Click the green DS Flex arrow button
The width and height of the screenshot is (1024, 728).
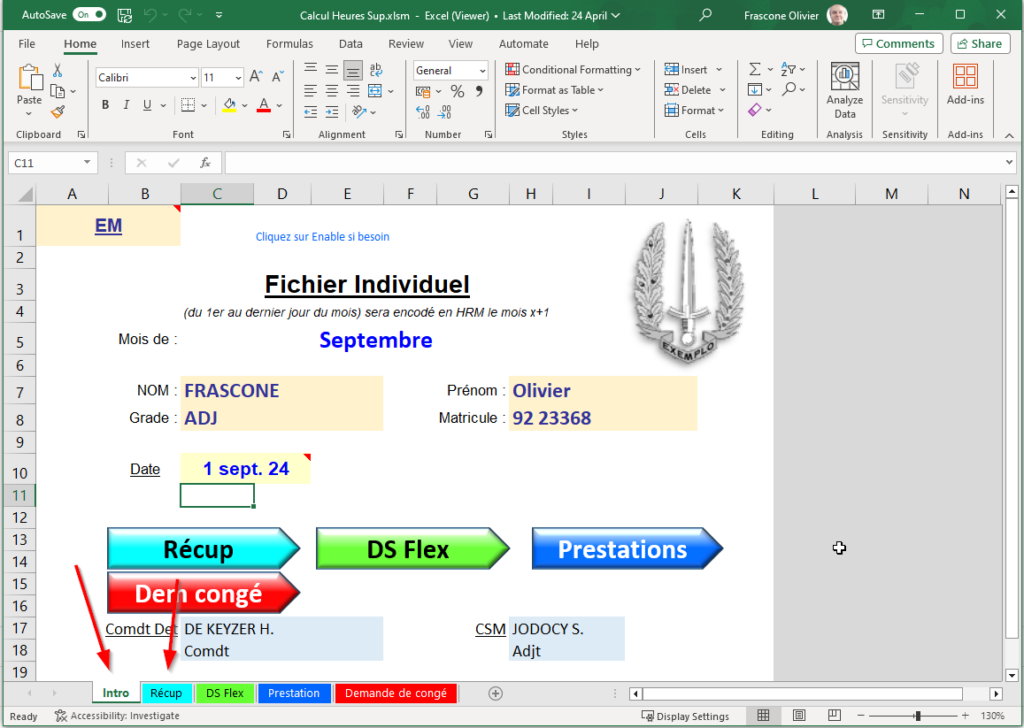[x=410, y=549]
